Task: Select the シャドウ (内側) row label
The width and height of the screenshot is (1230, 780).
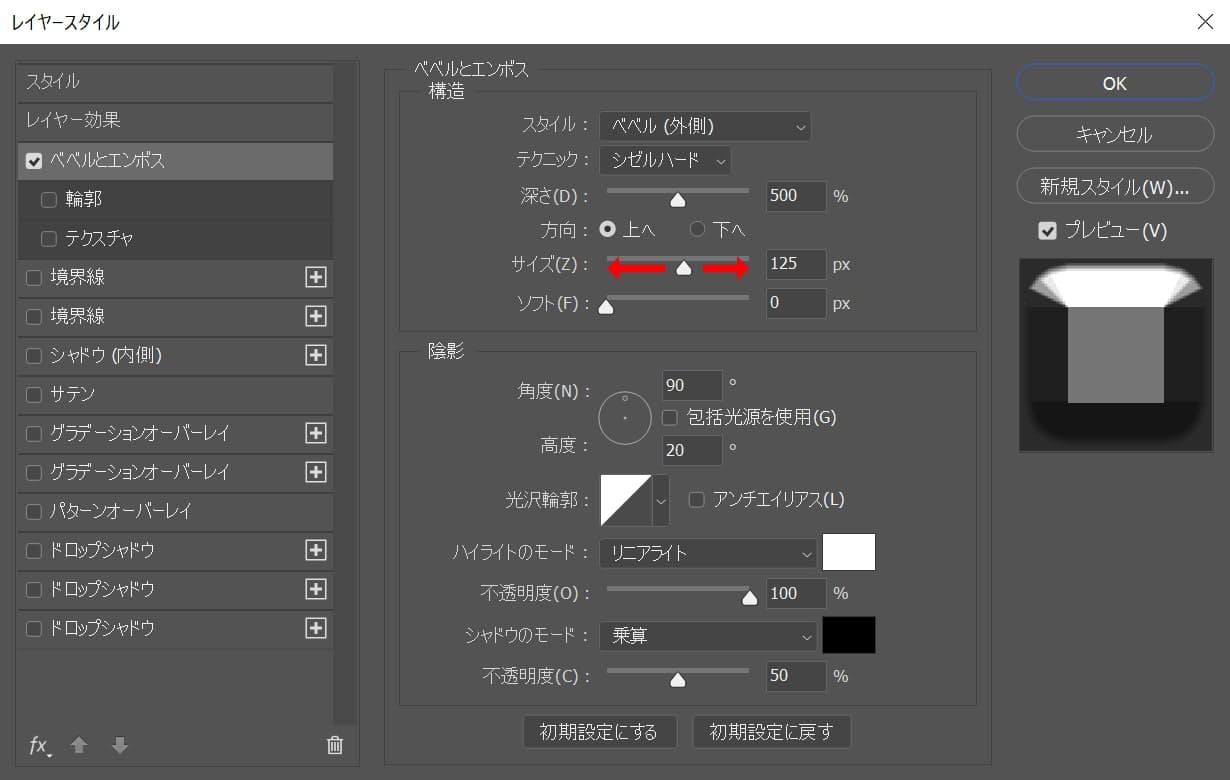Action: pos(106,355)
